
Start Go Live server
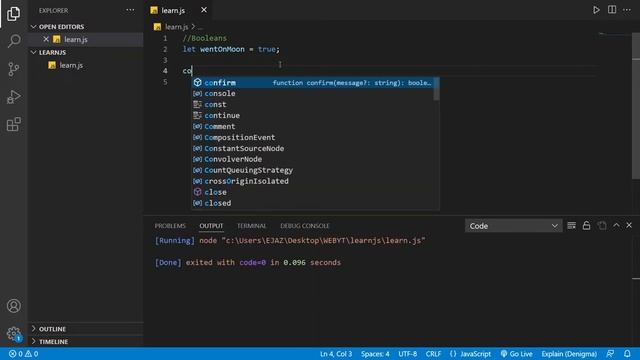click(x=516, y=354)
